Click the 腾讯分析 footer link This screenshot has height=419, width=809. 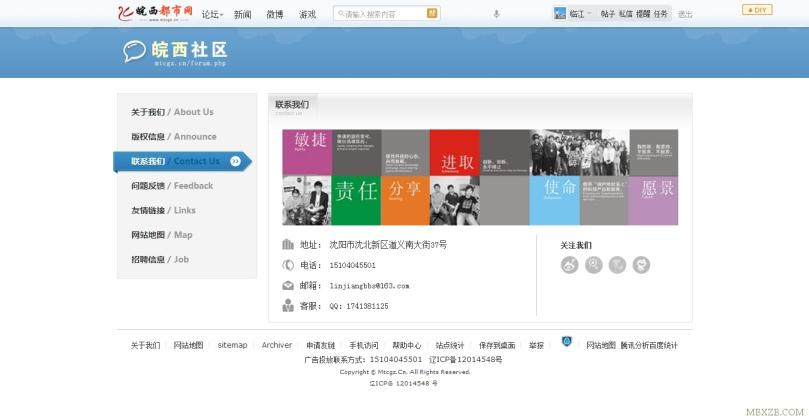[x=634, y=346]
